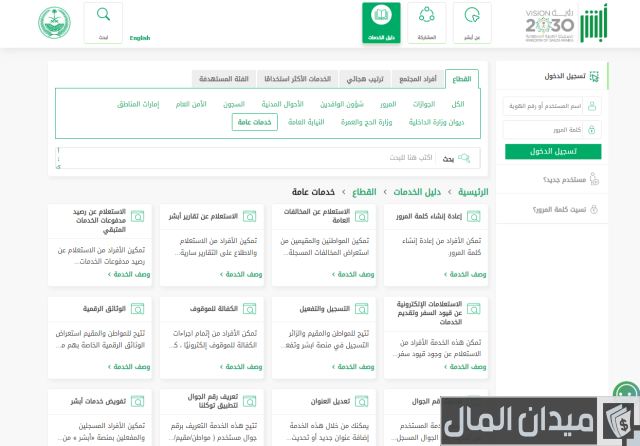Go to دليل الخدمات breadcrumb
Viewport: 640px width, 446px height.
417,192
